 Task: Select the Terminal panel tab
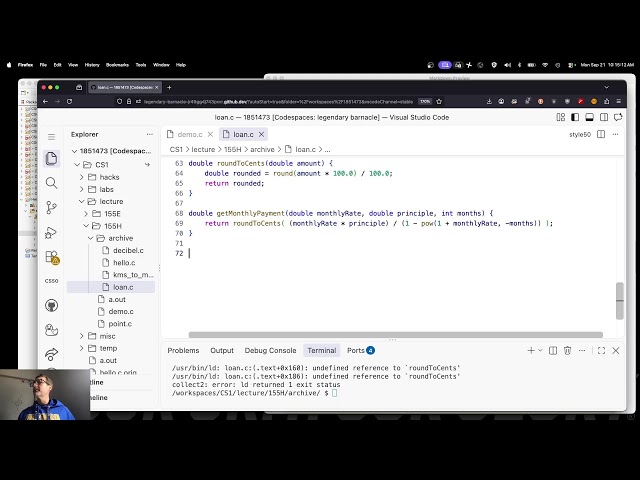point(322,351)
